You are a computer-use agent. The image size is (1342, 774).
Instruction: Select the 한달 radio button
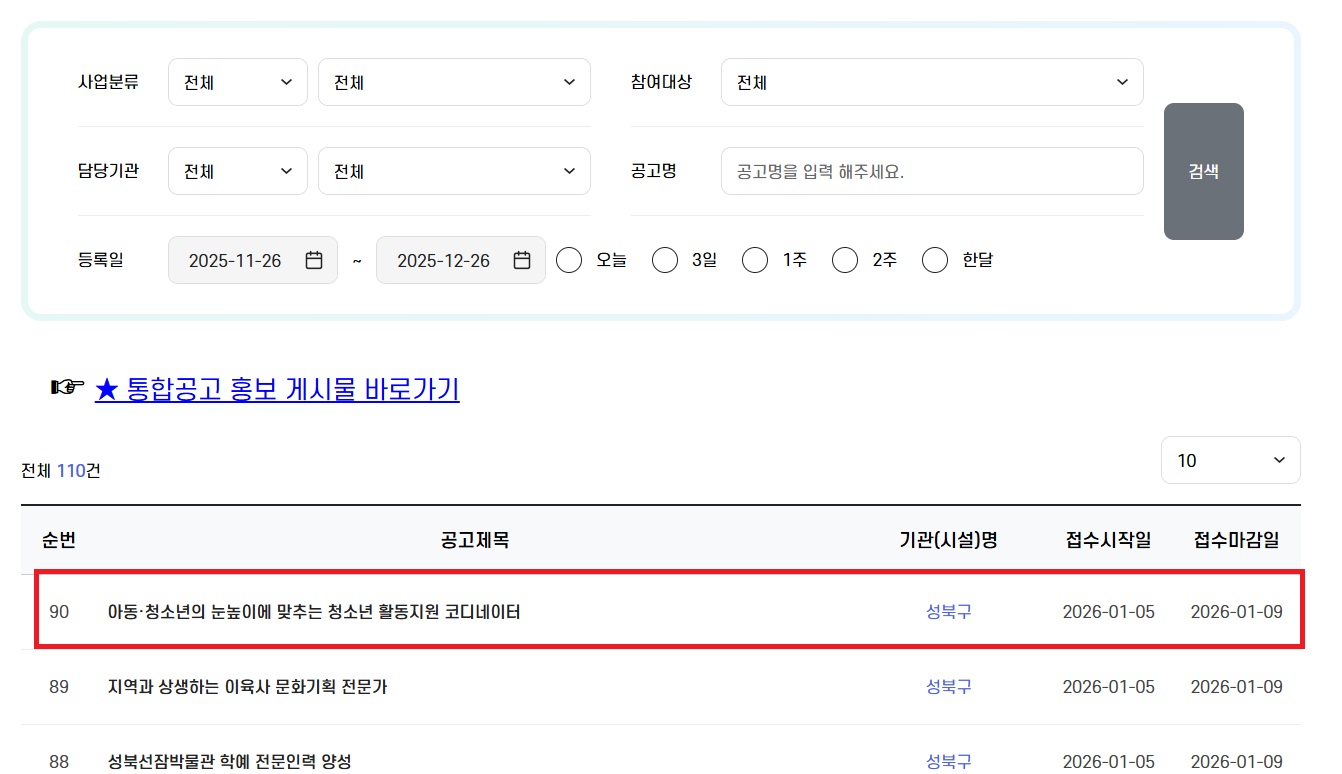coord(935,261)
